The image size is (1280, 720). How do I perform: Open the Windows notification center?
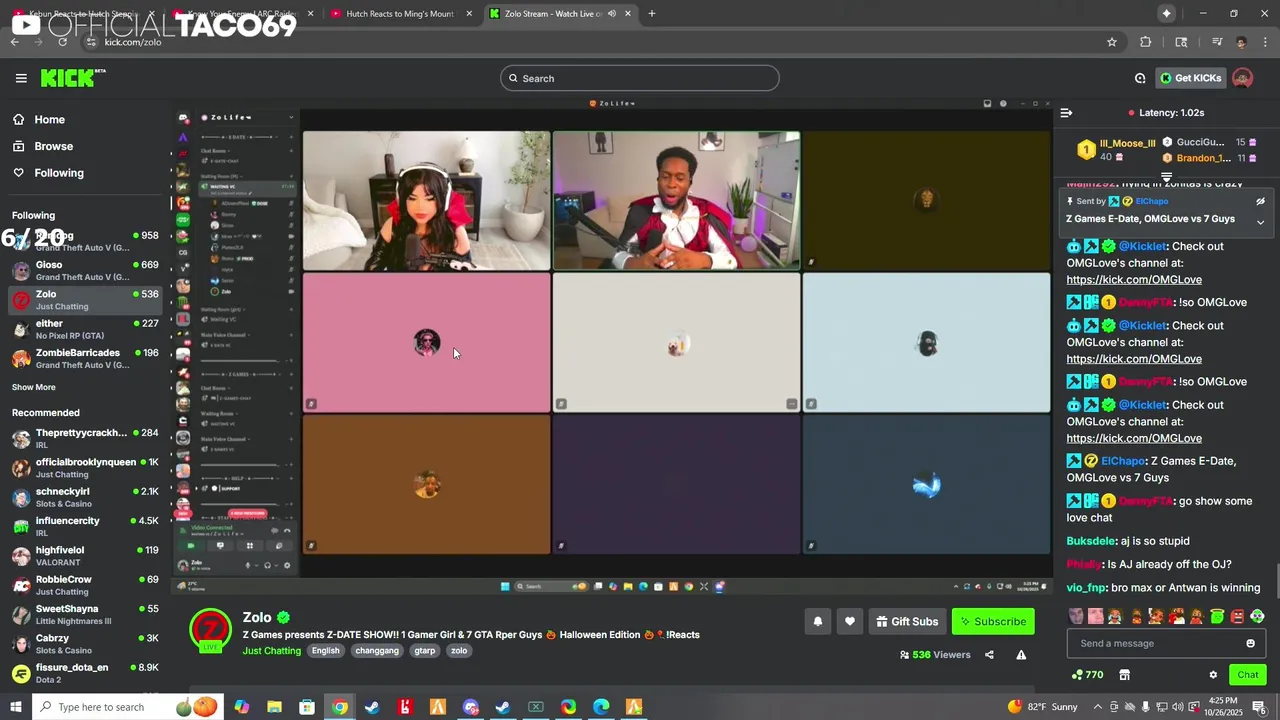point(1260,707)
